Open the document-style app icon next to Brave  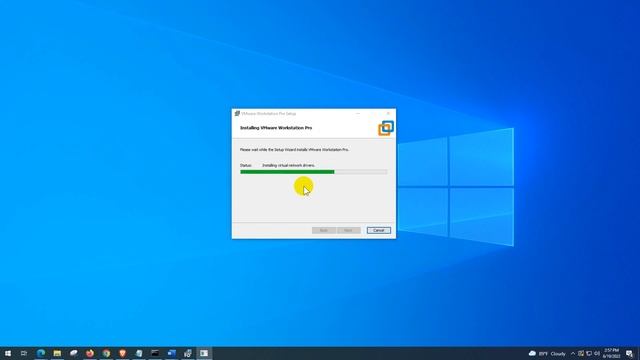point(139,353)
